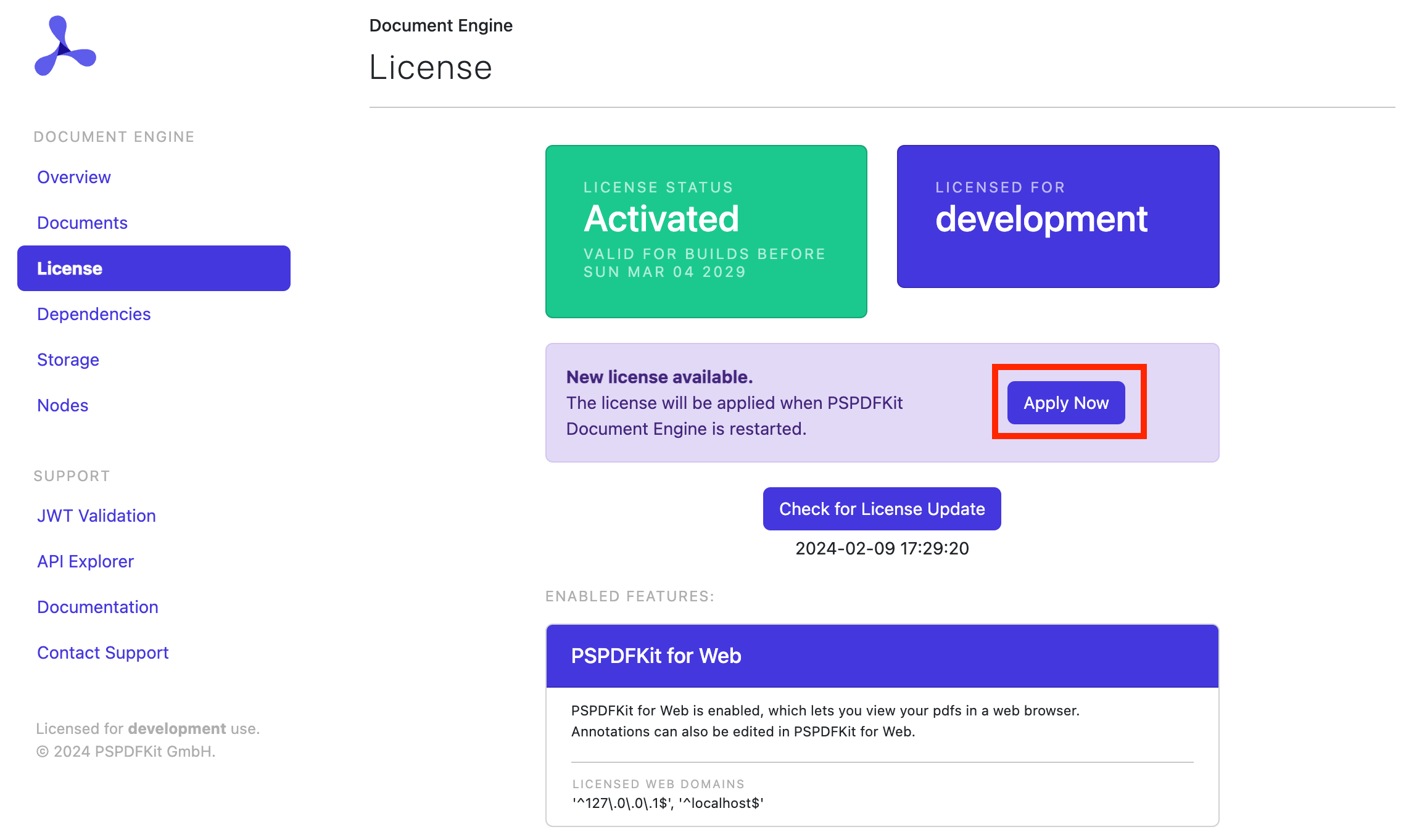Open the Documentation page
The height and width of the screenshot is (840, 1414).
[x=97, y=607]
